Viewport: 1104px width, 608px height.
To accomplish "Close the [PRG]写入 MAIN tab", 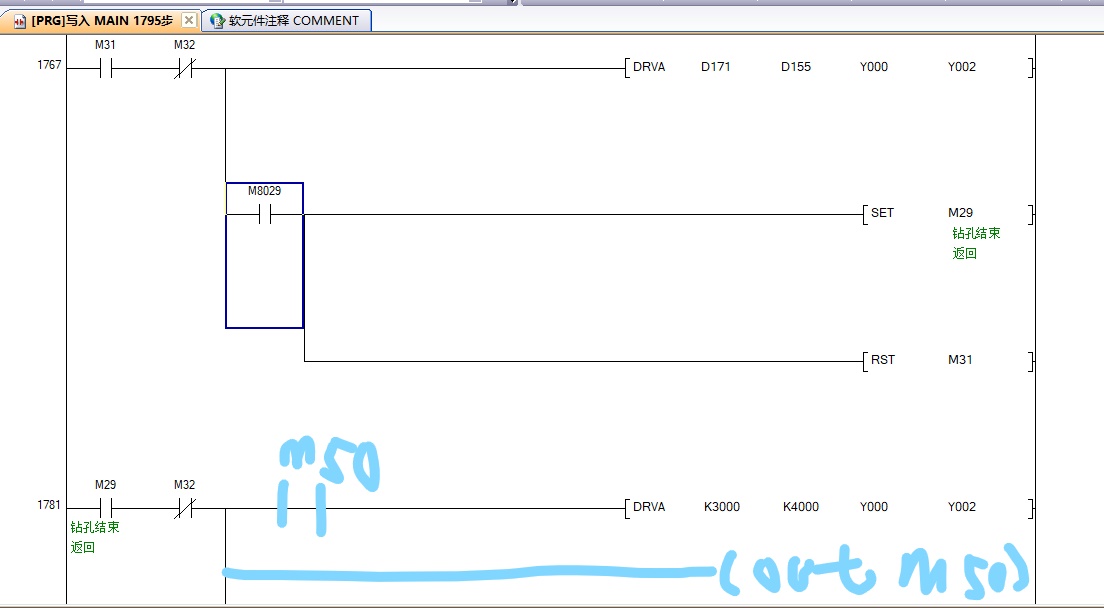I will (188, 20).
